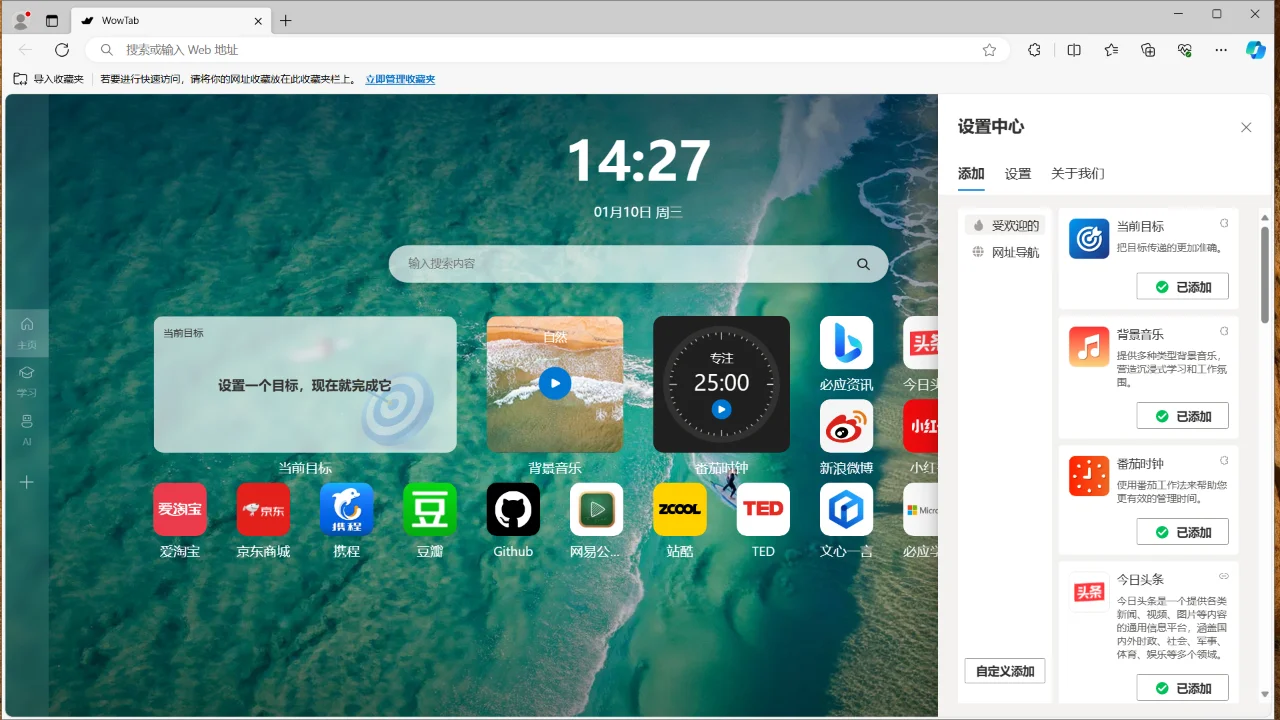Open the 京东商城 shortcut
This screenshot has height=720, width=1280.
click(x=263, y=509)
